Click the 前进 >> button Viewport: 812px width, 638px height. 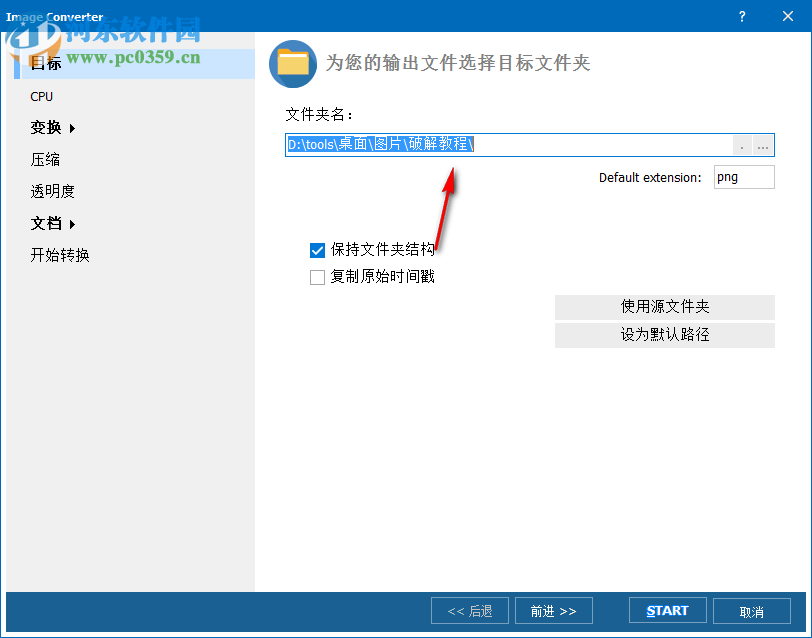553,610
